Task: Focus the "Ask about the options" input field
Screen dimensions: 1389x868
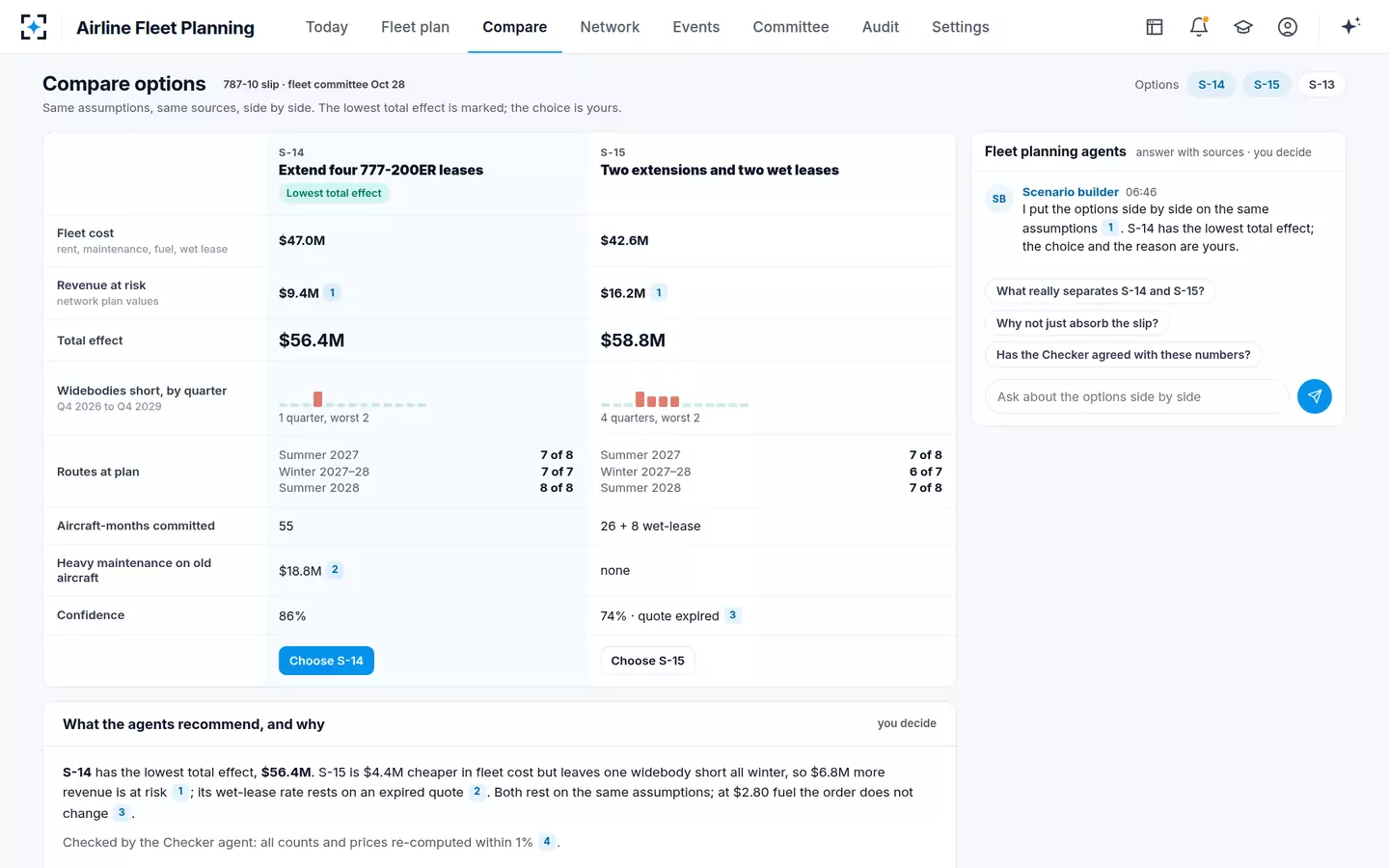Action: click(1136, 396)
